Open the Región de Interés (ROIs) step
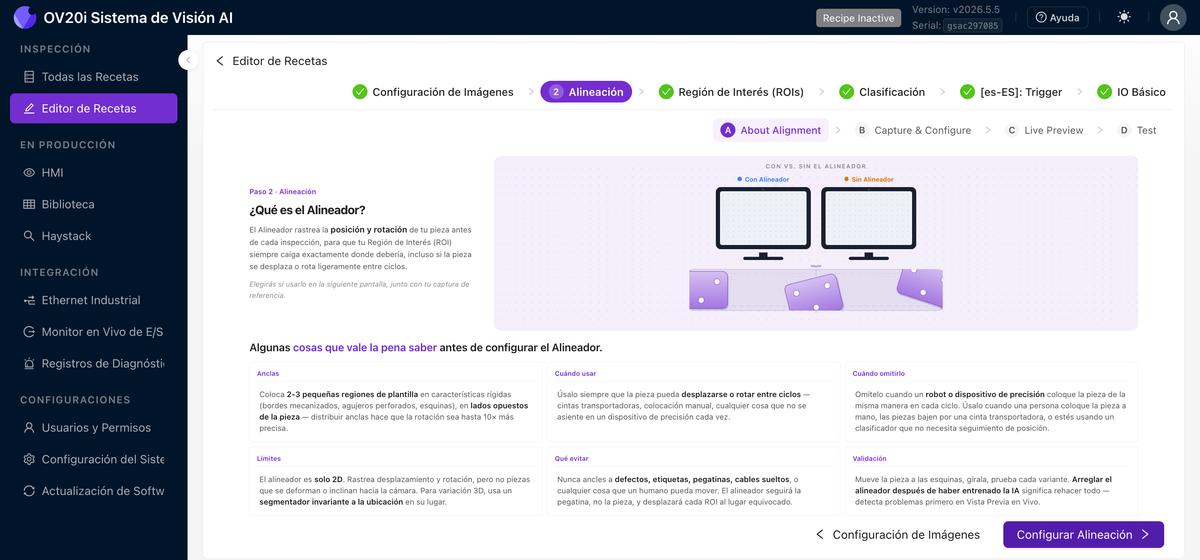 pyautogui.click(x=731, y=92)
